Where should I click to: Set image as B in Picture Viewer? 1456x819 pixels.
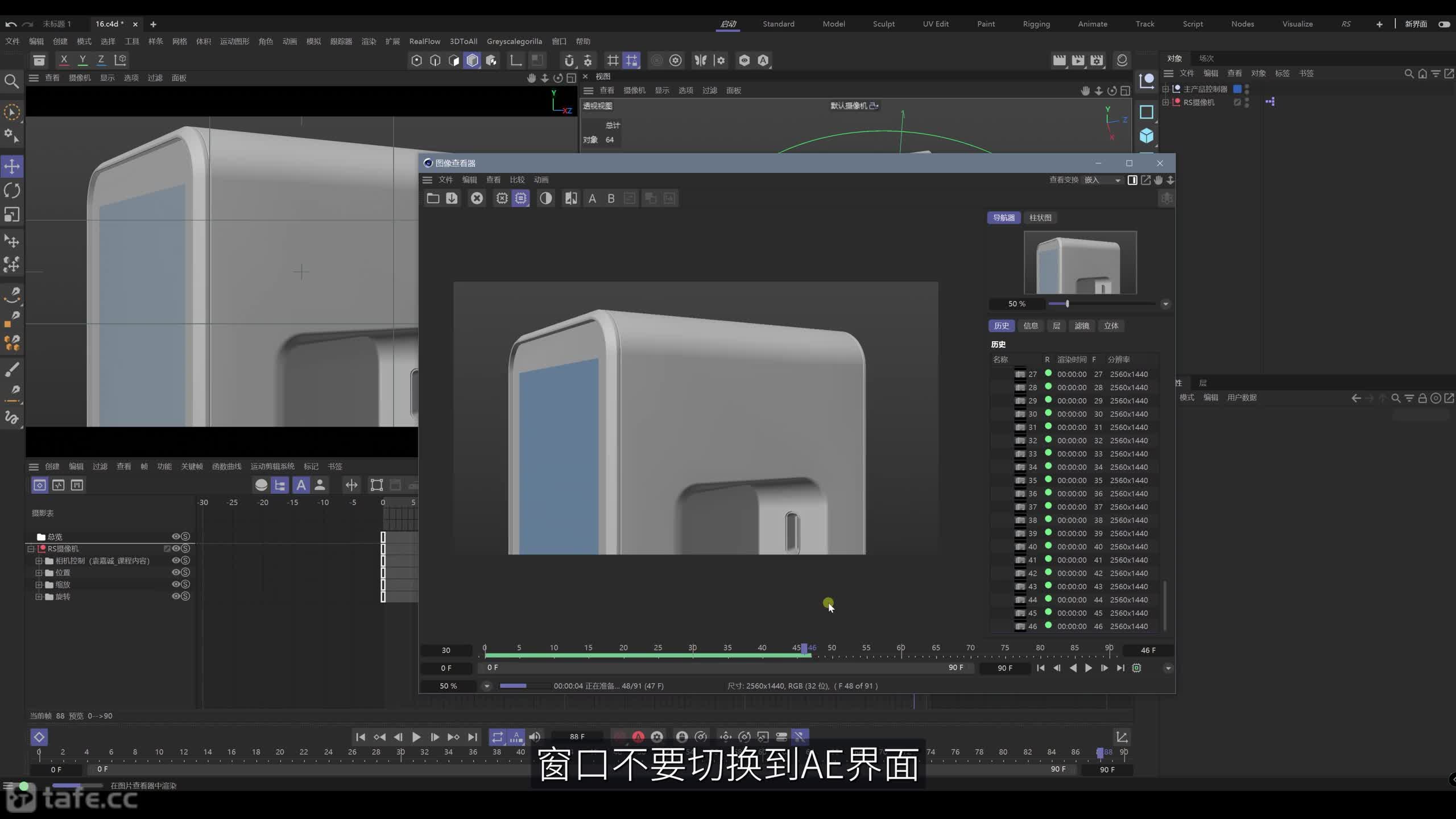[611, 198]
